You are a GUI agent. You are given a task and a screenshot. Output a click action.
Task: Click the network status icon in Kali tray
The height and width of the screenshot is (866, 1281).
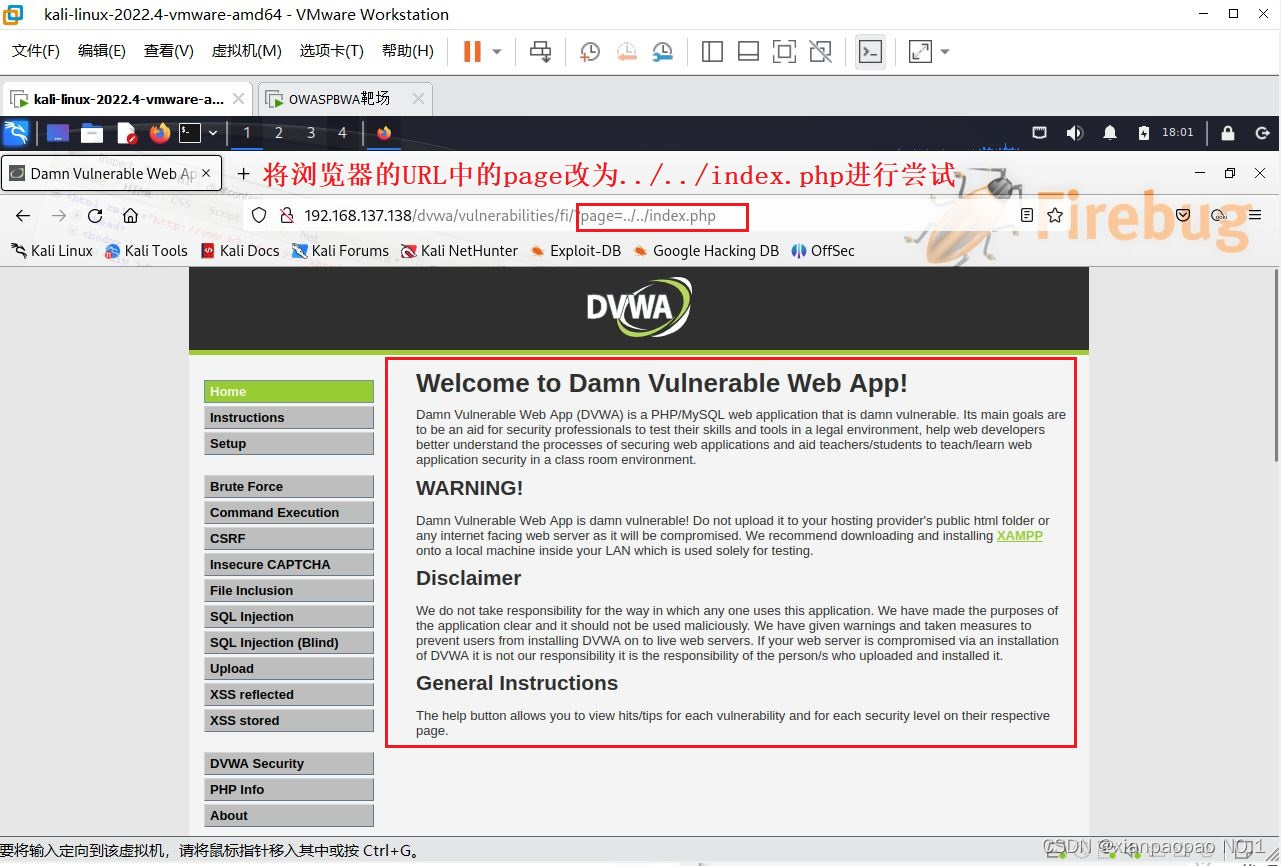(1040, 132)
